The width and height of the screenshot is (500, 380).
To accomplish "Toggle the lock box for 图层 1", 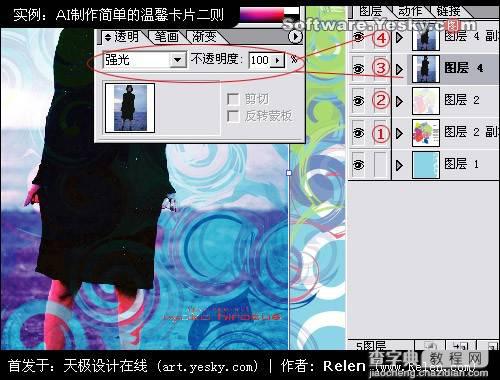I will 381,165.
